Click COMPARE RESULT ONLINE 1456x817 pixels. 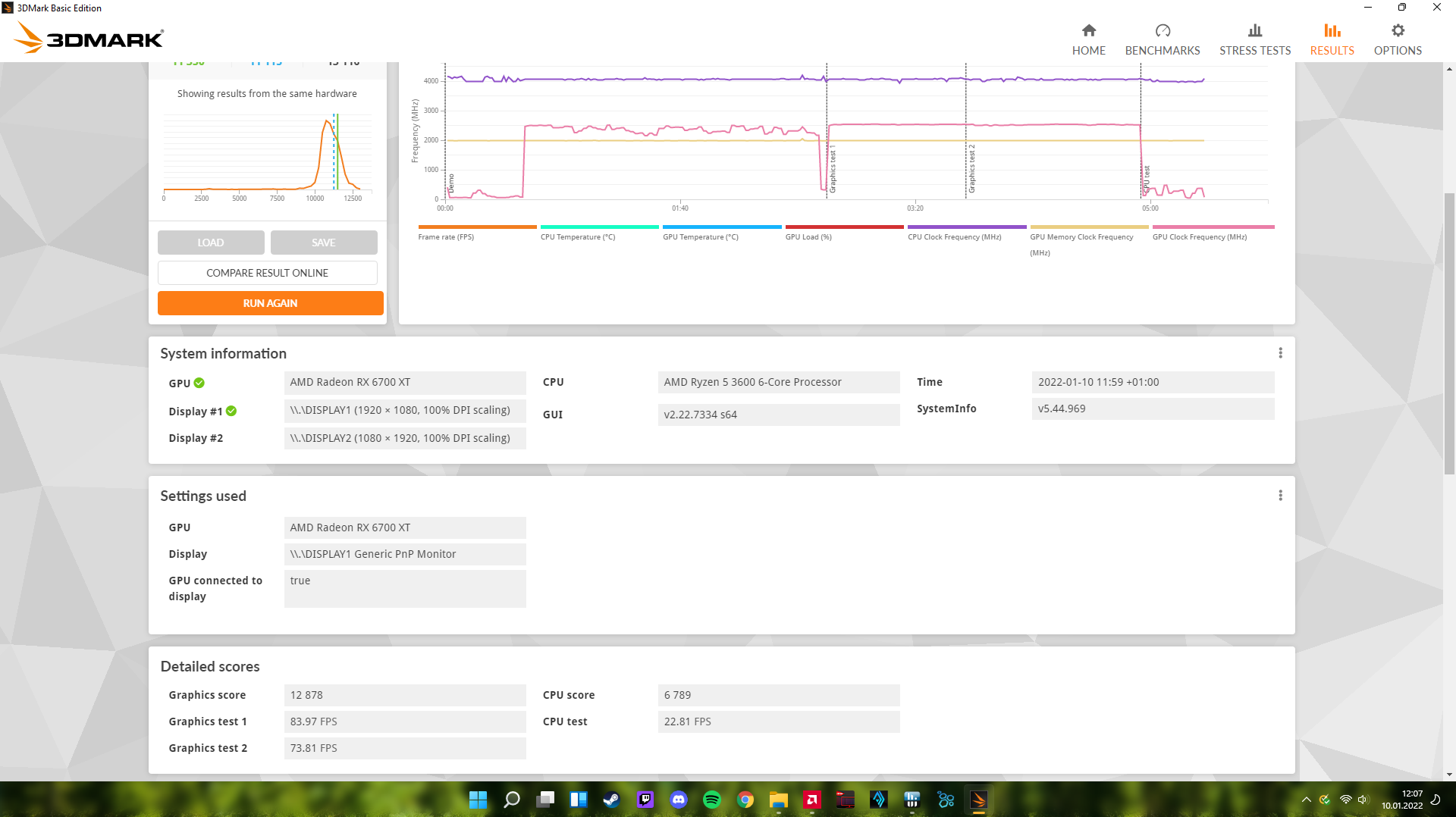coord(267,273)
